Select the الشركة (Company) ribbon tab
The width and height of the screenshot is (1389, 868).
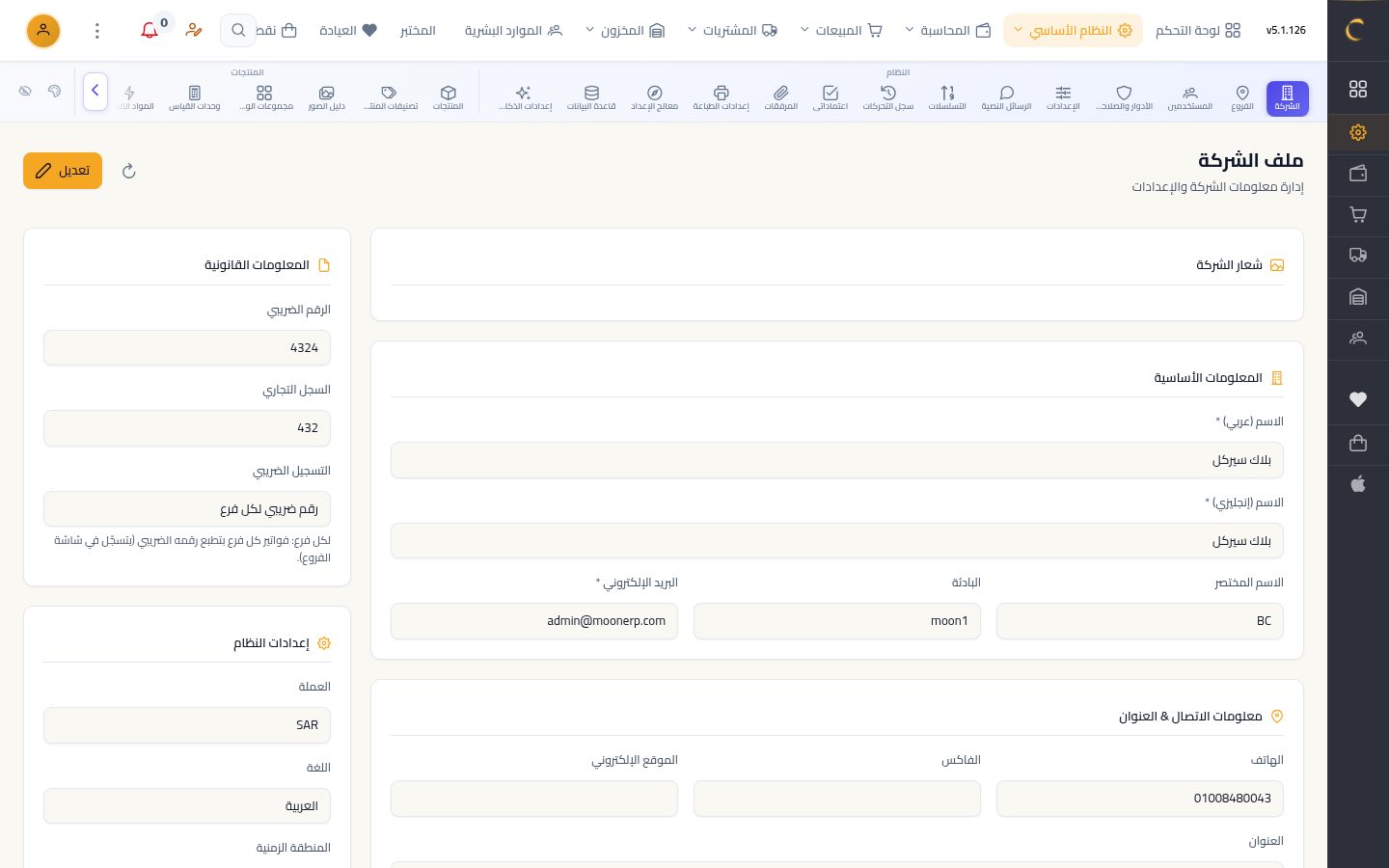(x=1288, y=98)
